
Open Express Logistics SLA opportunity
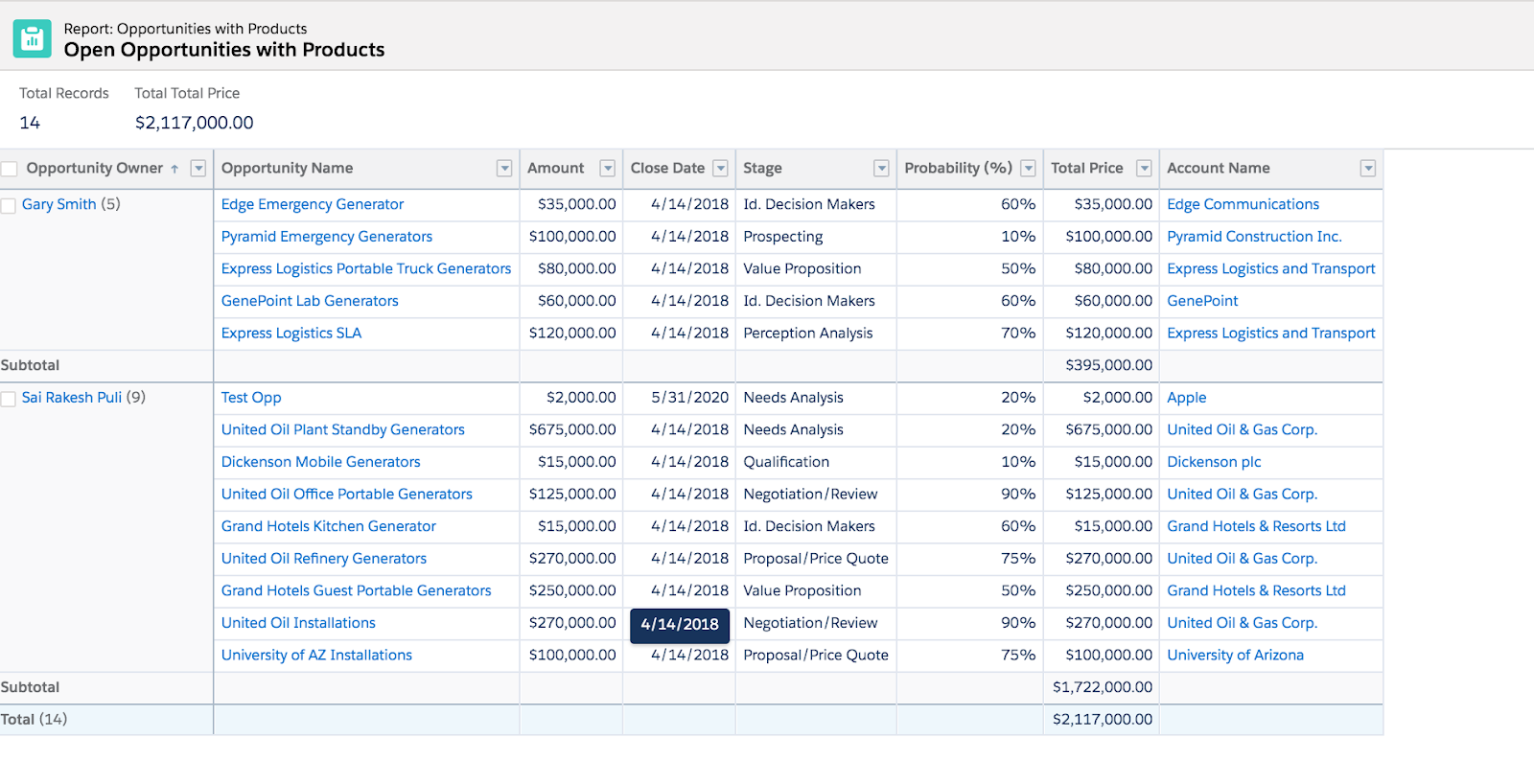point(291,333)
